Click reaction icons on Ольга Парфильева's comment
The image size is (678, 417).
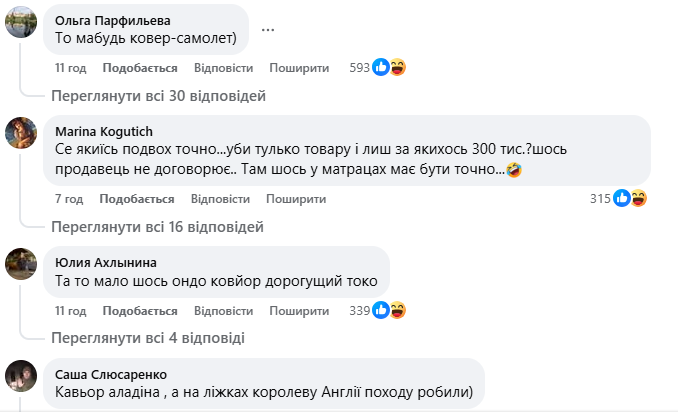(389, 68)
